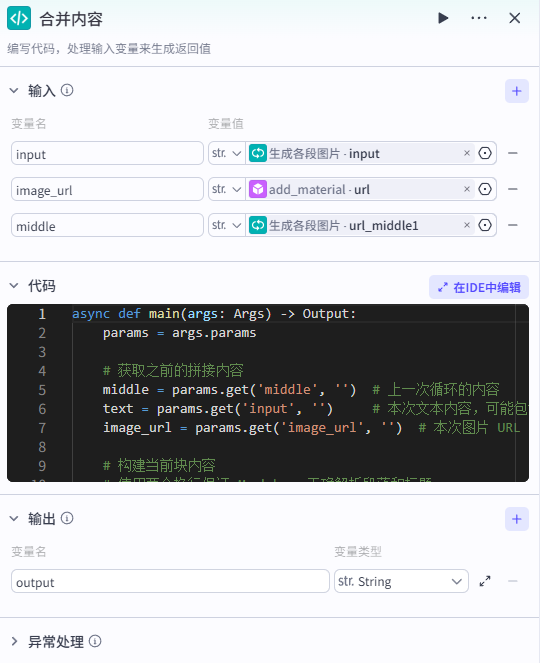
Task: Open the three-dot more options menu
Action: pyautogui.click(x=479, y=18)
